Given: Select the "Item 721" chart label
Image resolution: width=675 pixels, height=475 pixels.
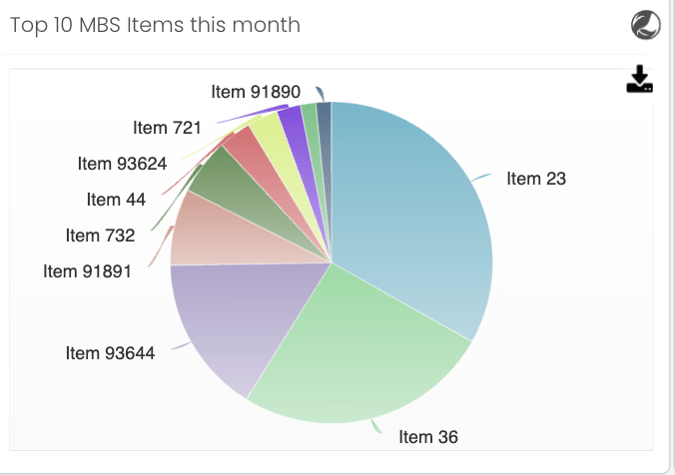Looking at the screenshot, I should click(x=167, y=127).
